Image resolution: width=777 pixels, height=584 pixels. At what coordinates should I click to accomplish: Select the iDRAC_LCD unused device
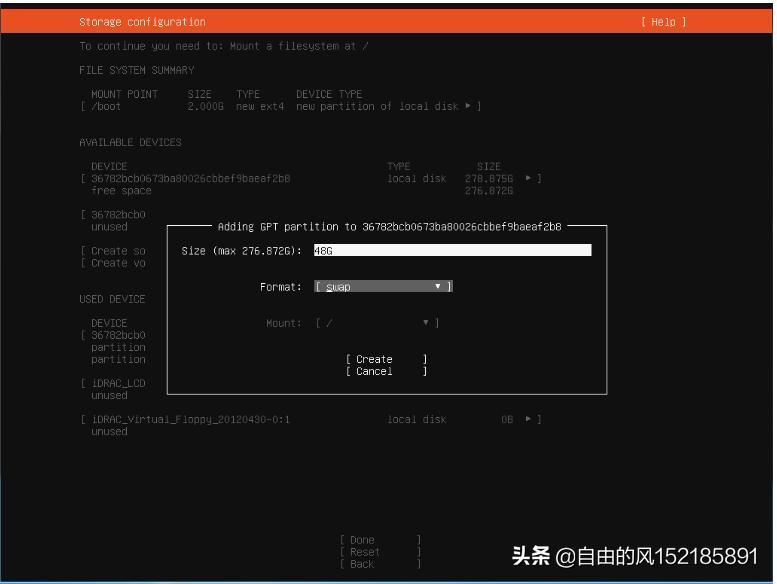coord(118,383)
